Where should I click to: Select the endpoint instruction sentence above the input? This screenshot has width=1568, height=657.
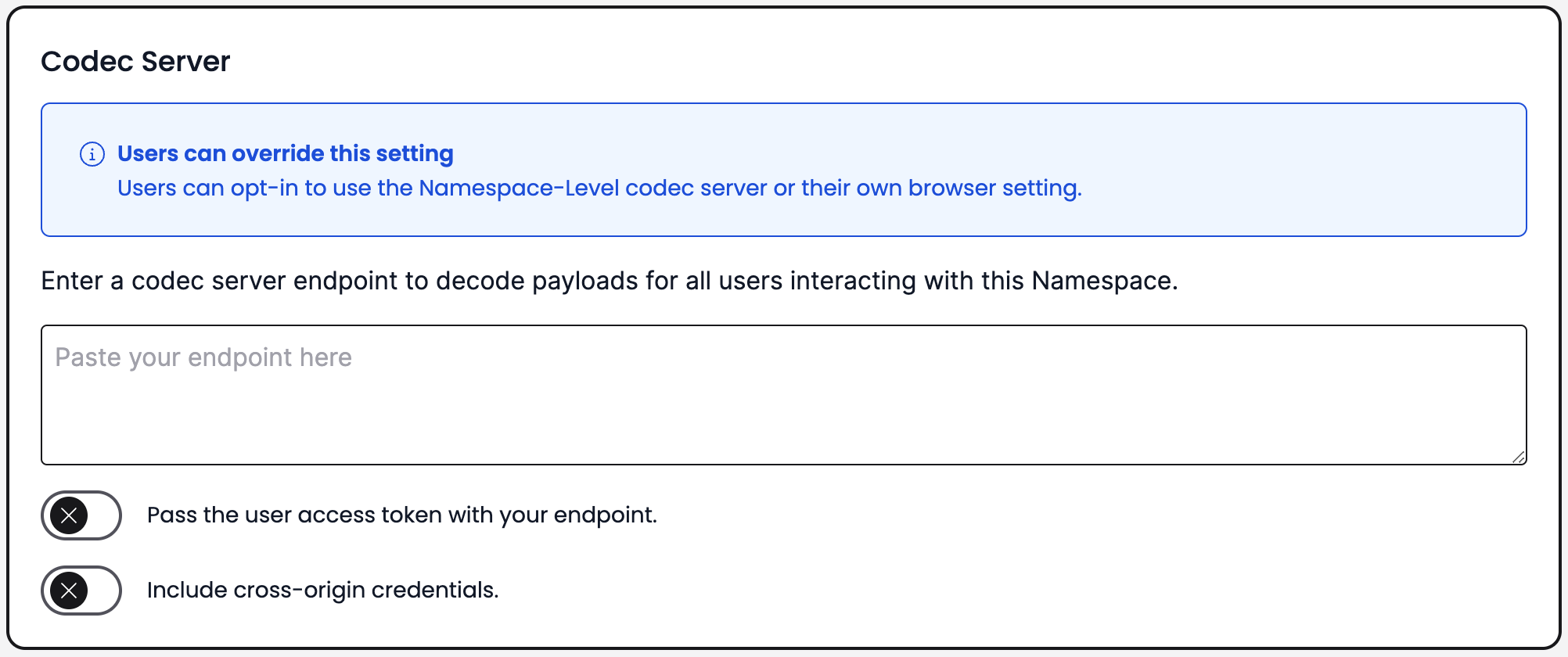click(x=609, y=280)
